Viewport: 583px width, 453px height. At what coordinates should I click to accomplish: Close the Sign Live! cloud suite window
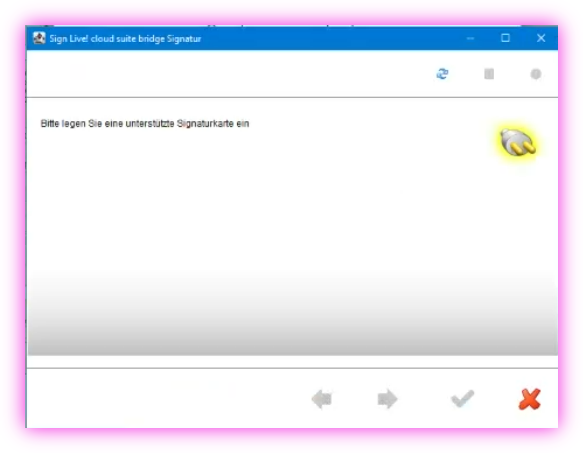tap(541, 38)
